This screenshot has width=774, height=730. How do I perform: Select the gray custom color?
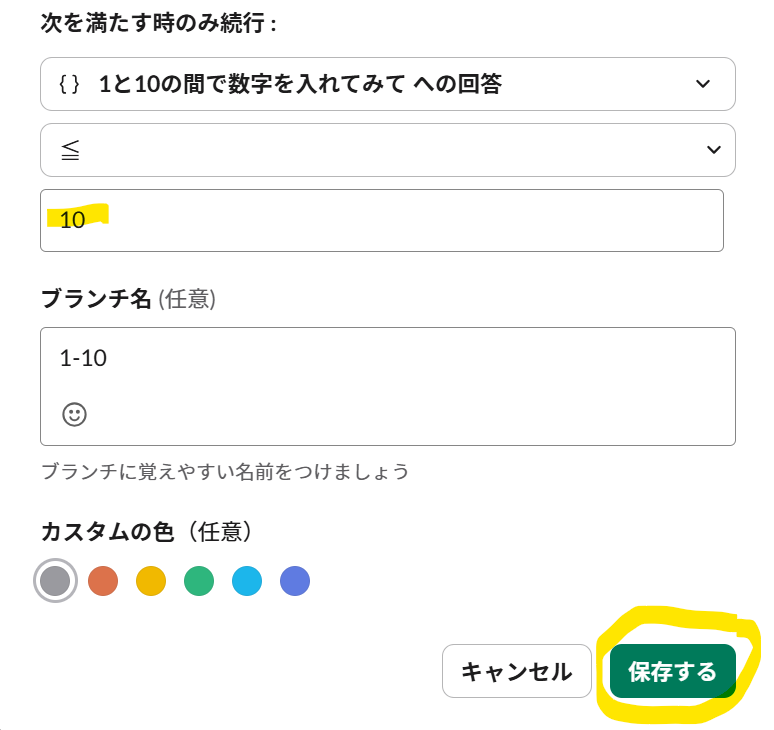(55, 581)
